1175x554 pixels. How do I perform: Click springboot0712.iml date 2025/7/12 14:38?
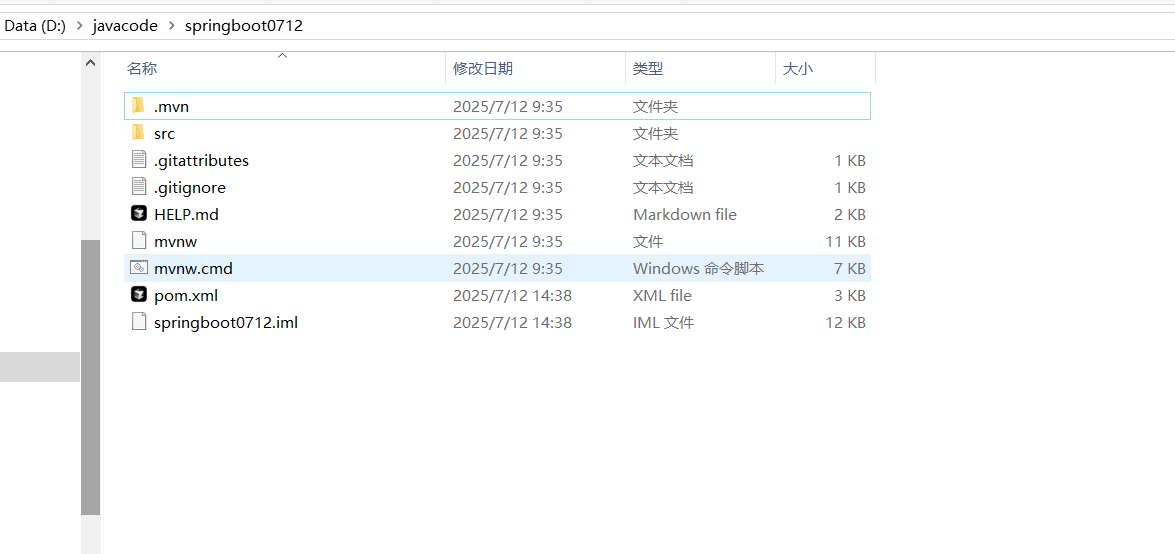pos(513,322)
